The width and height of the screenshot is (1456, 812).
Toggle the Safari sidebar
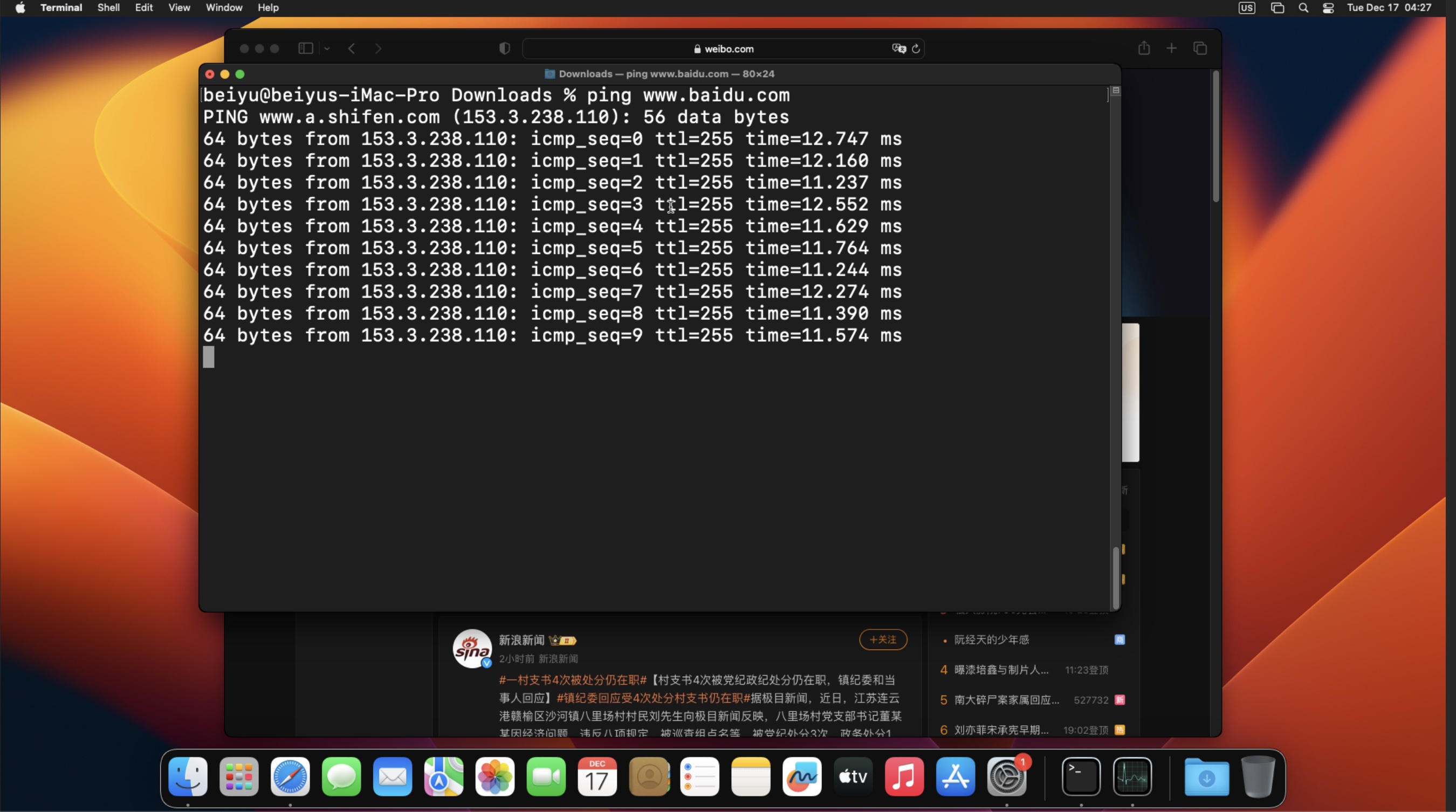[x=306, y=49]
